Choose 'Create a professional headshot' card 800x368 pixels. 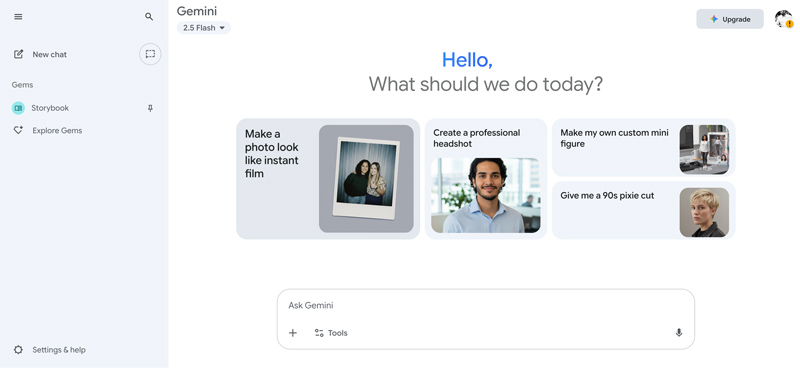(486, 179)
